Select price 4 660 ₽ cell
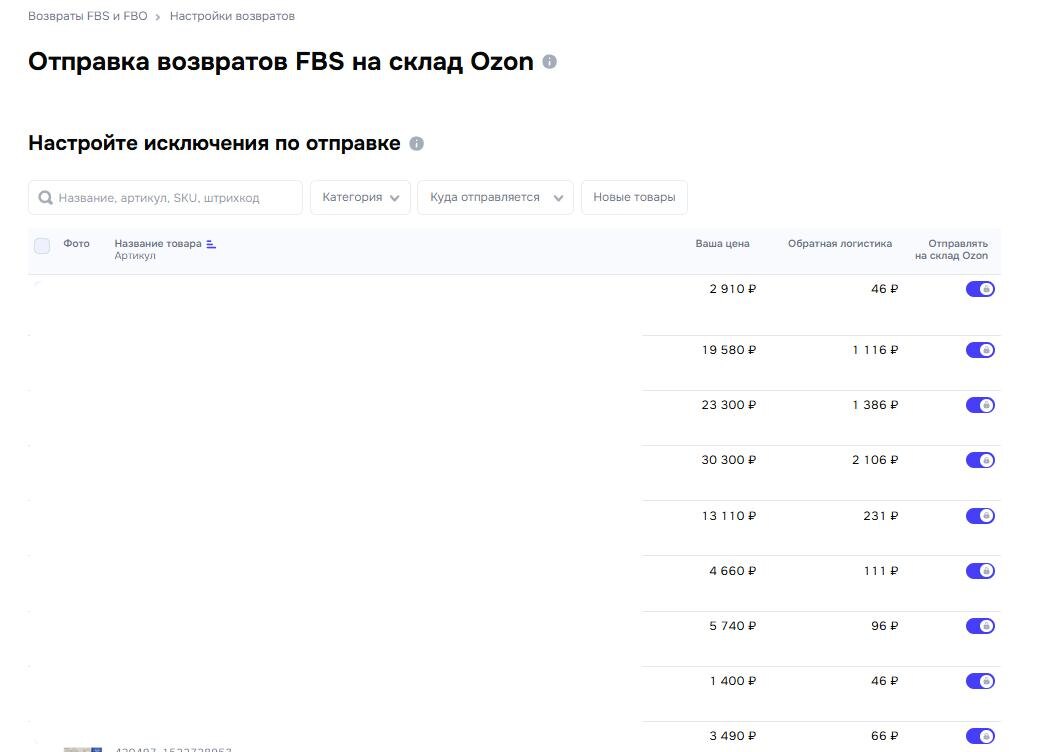Image resolution: width=1050 pixels, height=752 pixels. (733, 571)
